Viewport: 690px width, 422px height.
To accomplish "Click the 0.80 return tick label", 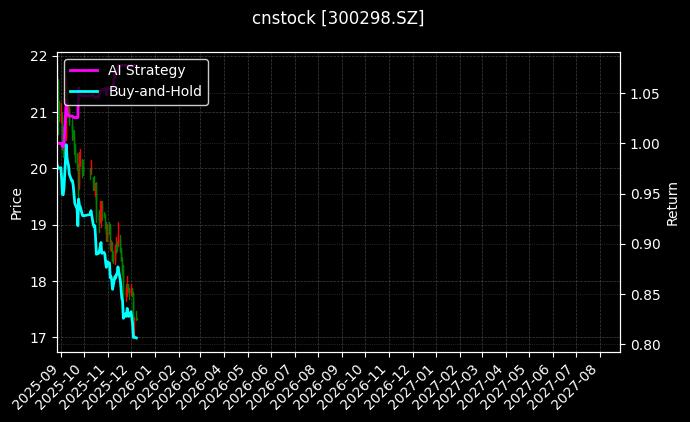I will (x=644, y=345).
